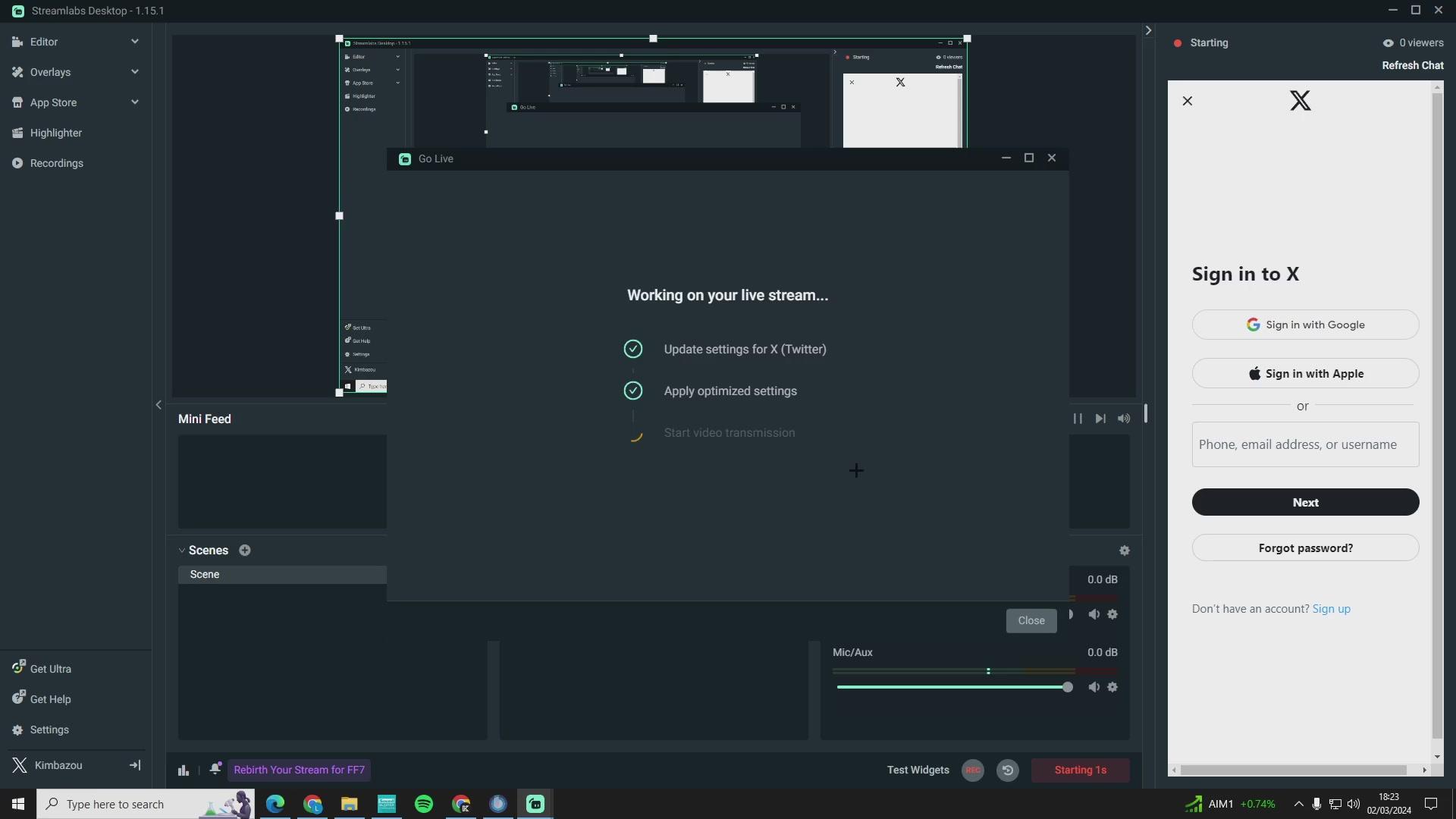This screenshot has width=1456, height=819.
Task: Add a new scene with plus icon
Action: pos(245,551)
